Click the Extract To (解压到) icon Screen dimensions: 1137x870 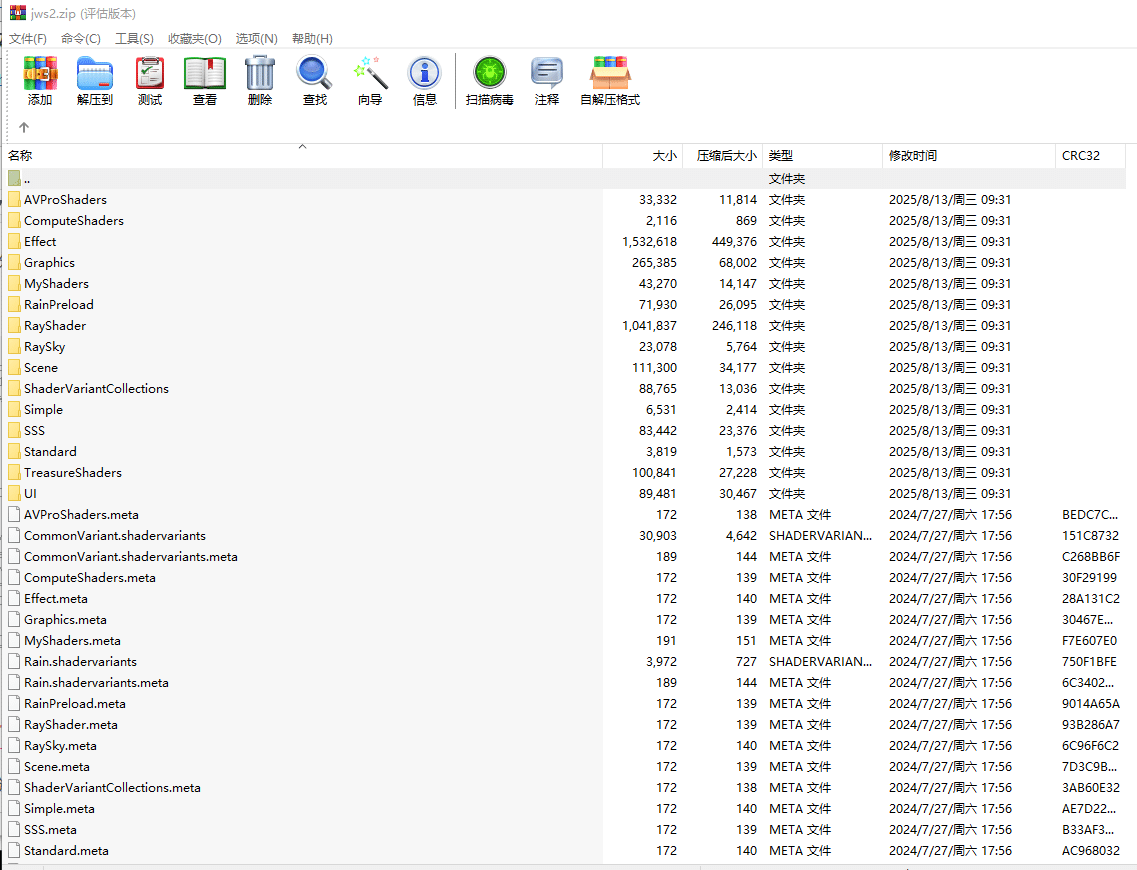(95, 75)
